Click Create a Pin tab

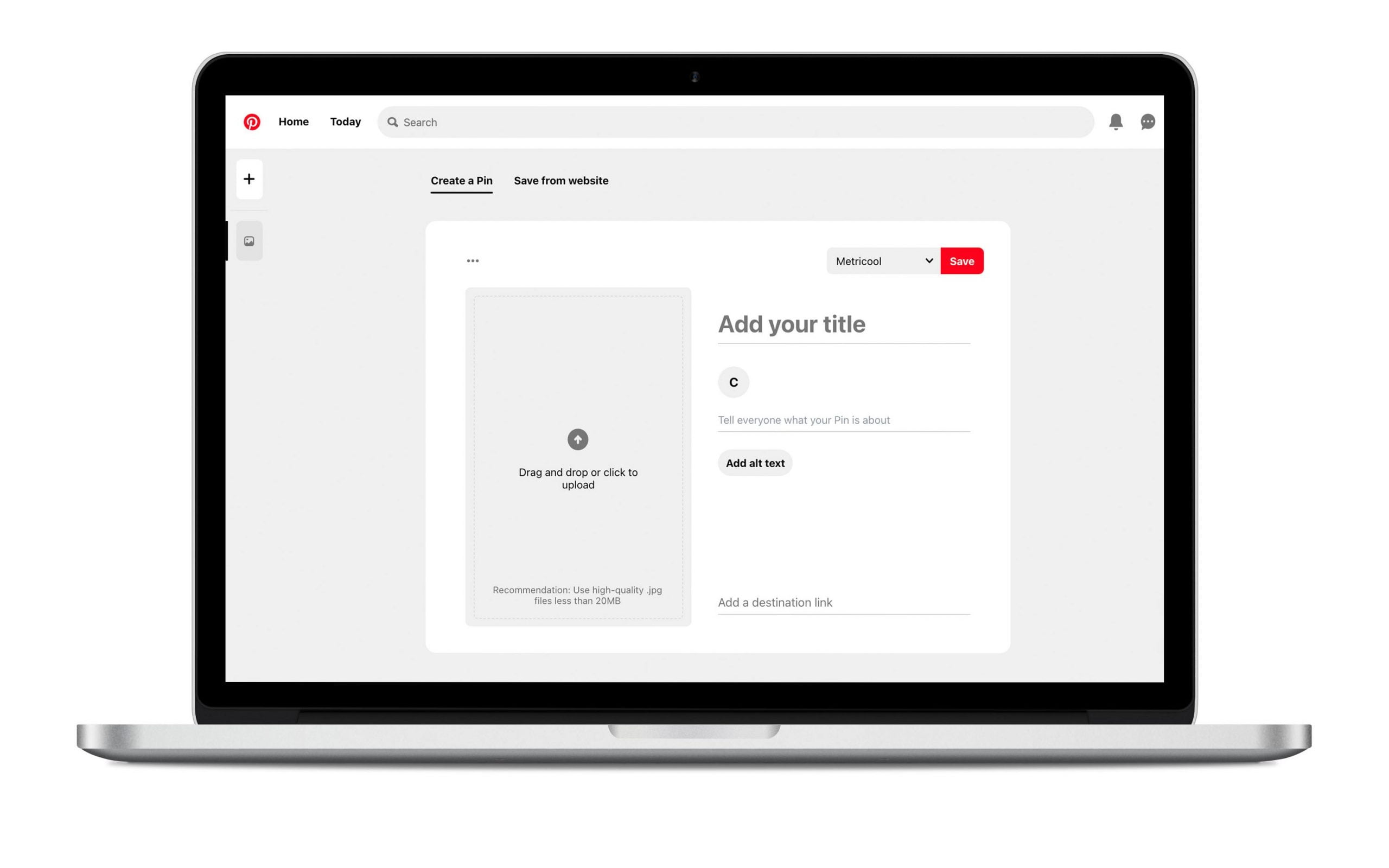click(x=461, y=180)
